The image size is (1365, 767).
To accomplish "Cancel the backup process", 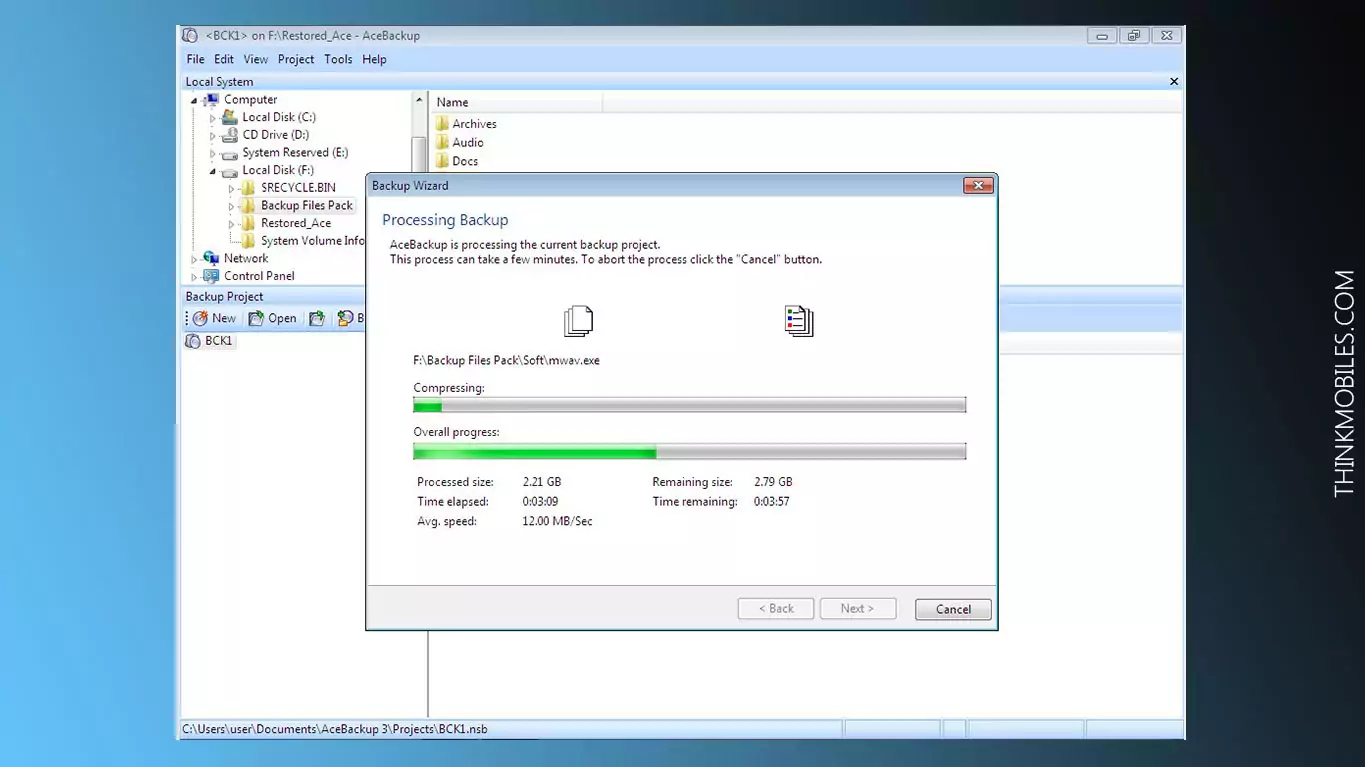I will click(953, 609).
